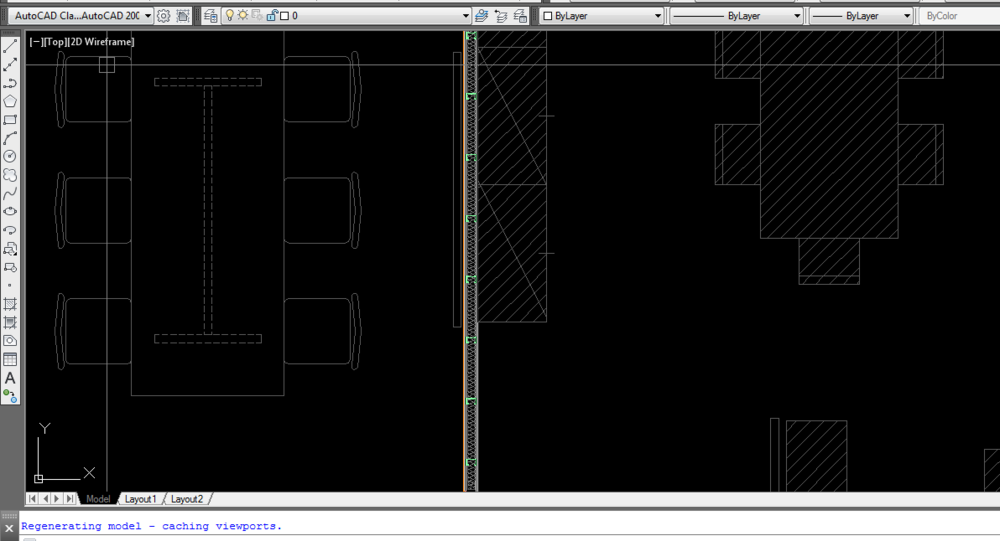Switch to the Layout2 tab

coord(187,499)
